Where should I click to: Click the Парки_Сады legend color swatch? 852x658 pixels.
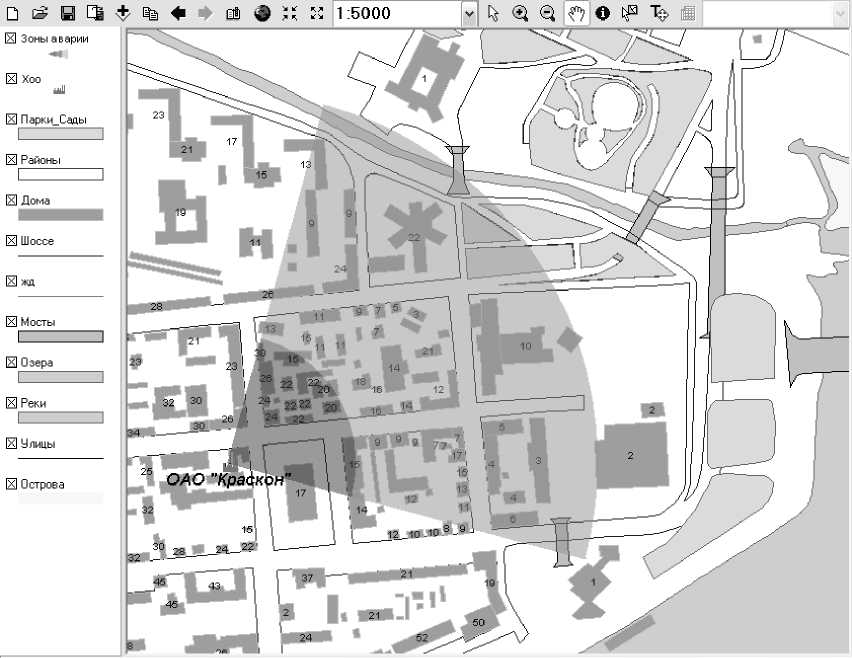point(61,134)
